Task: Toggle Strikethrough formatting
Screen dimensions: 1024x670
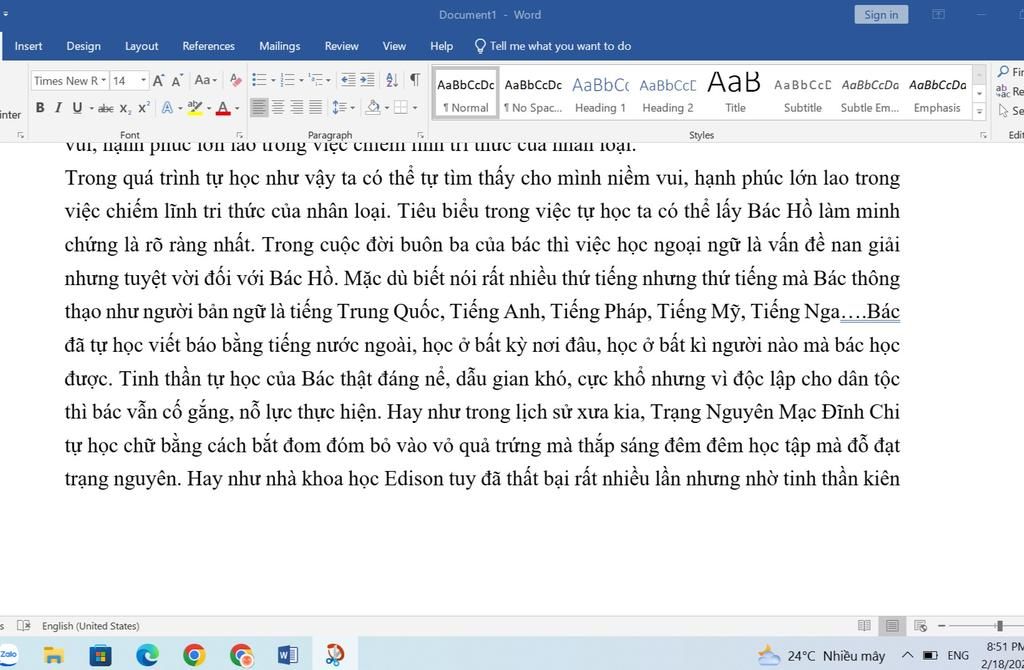Action: [x=106, y=108]
